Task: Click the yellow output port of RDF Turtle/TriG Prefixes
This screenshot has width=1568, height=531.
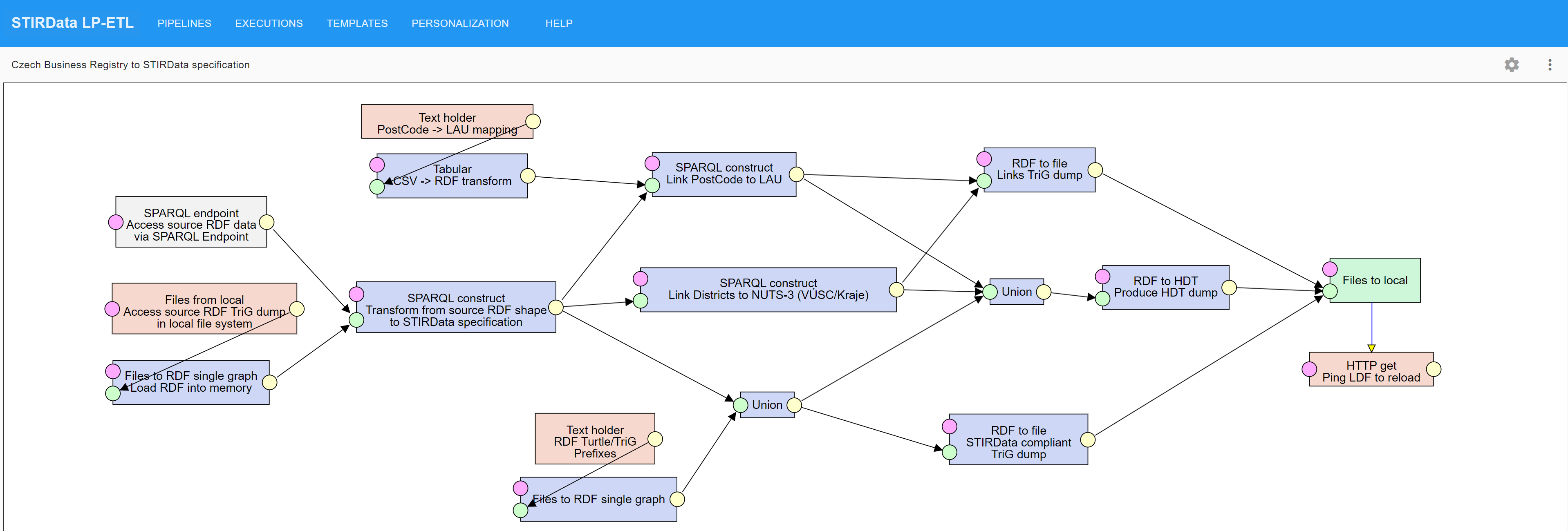Action: 655,439
